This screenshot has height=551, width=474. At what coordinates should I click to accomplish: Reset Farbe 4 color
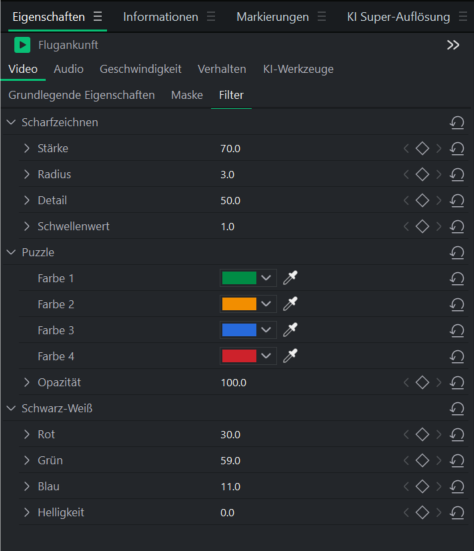[x=457, y=357]
